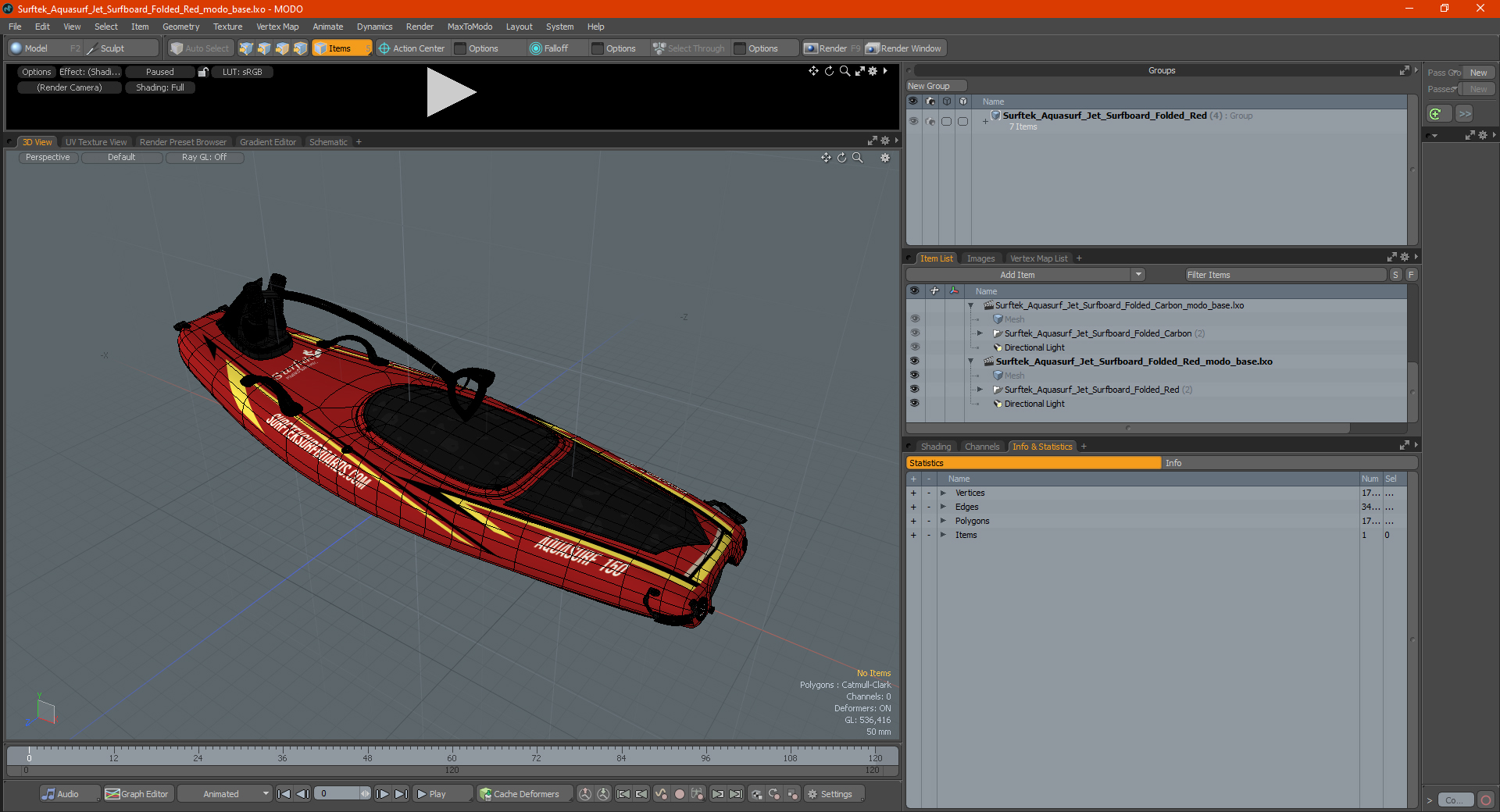Open the Add Item dropdown
The height and width of the screenshot is (812, 1500).
click(x=1025, y=275)
